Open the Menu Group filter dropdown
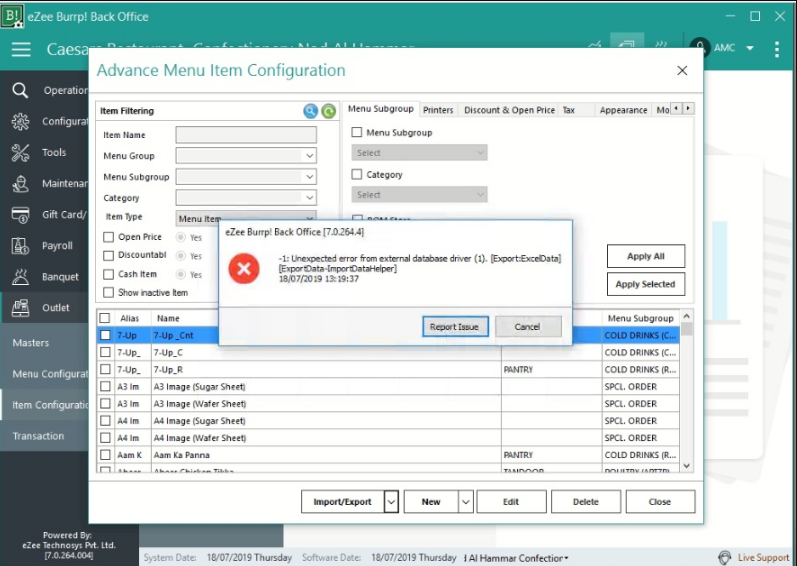Viewport: 797px width, 566px height. [310, 155]
